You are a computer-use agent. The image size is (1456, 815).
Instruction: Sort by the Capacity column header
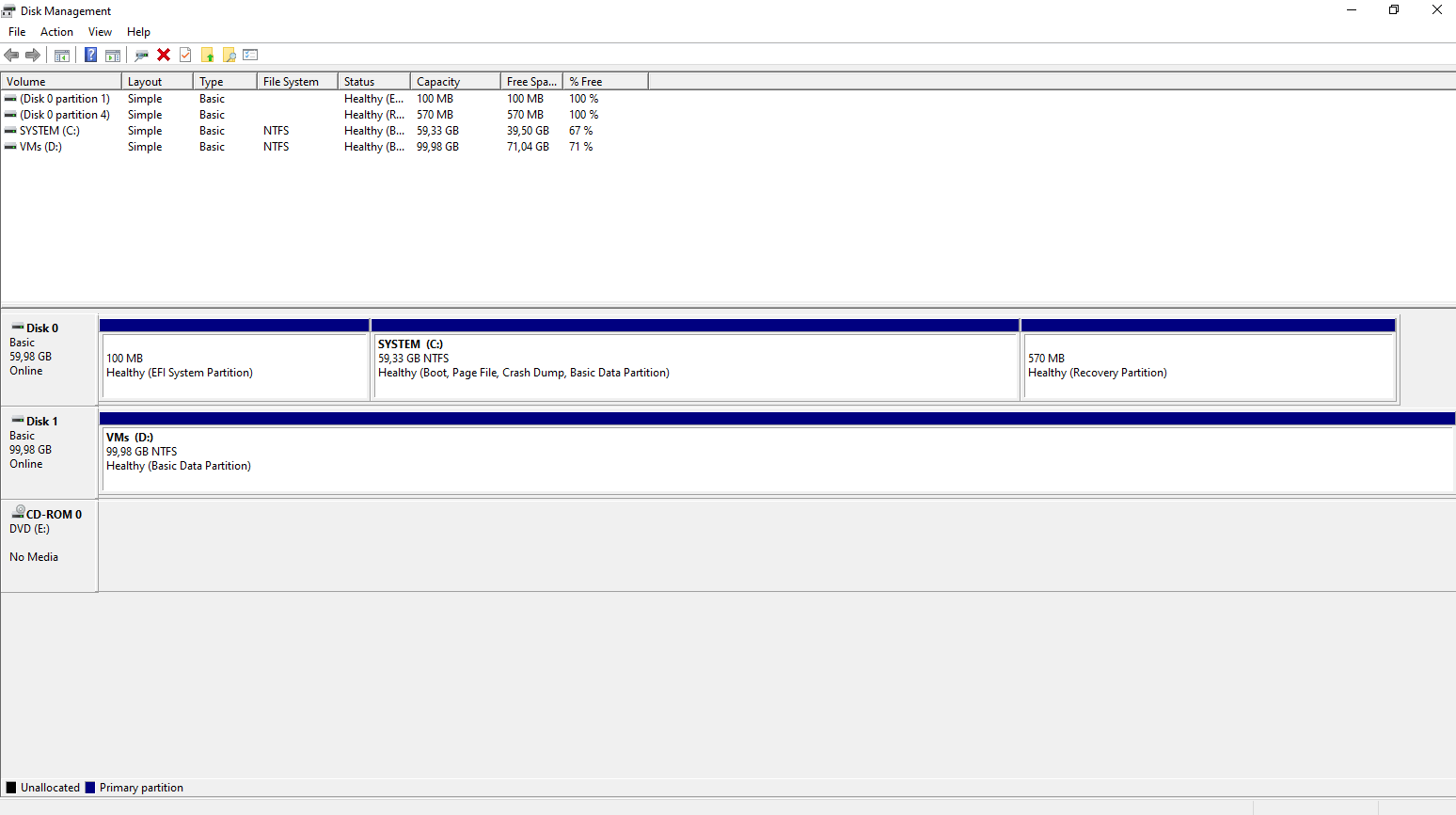point(455,82)
